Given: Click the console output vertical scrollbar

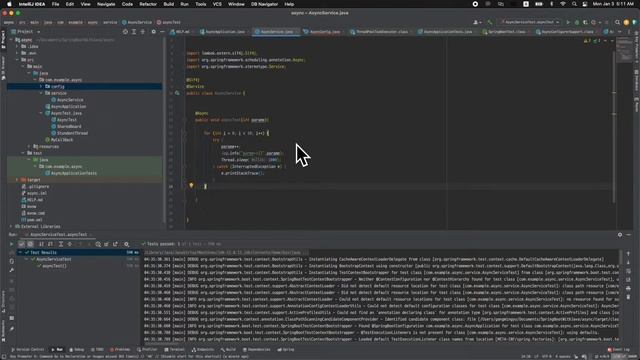Looking at the screenshot, I should coord(621,258).
